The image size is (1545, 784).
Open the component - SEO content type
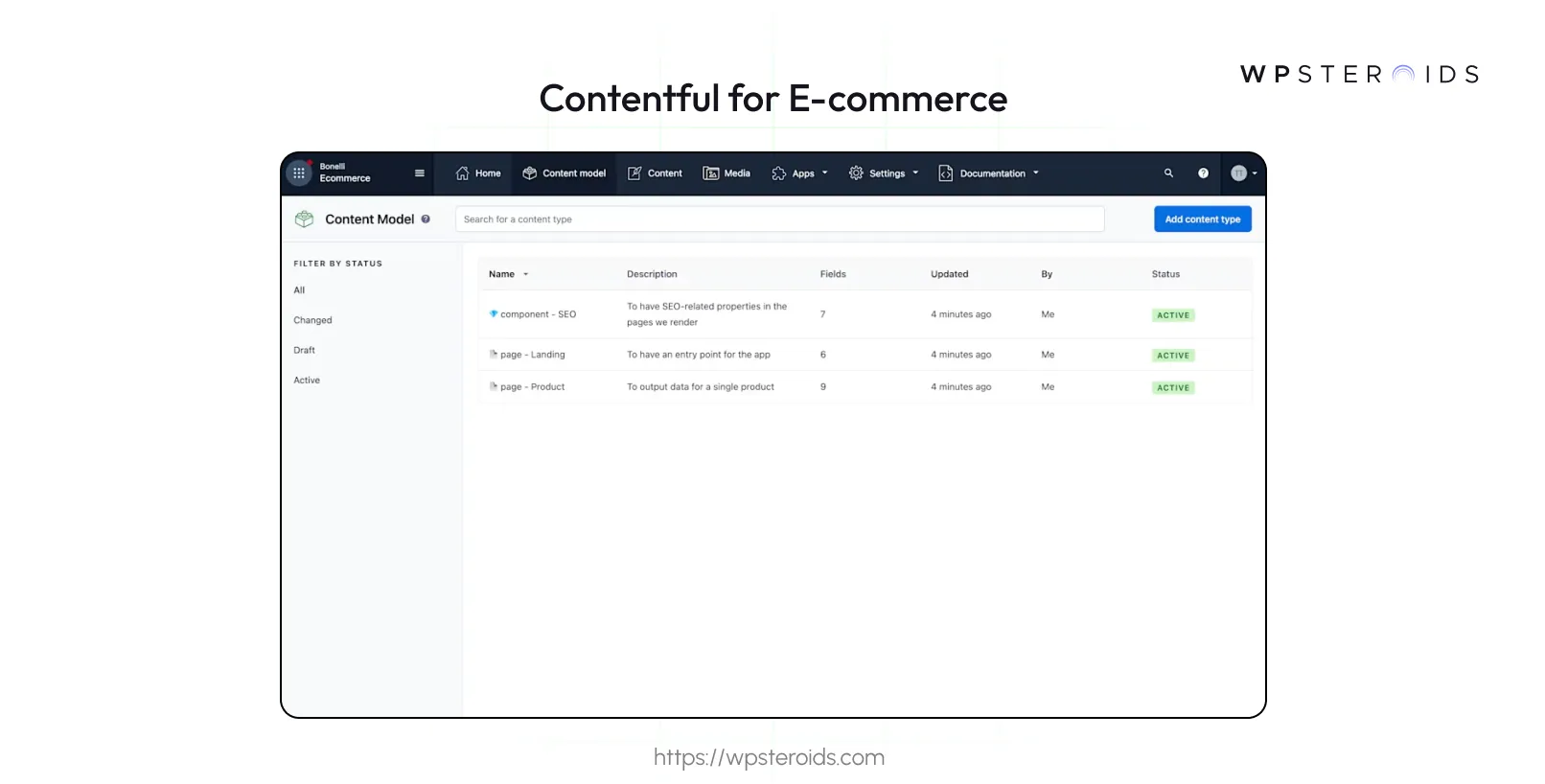pyautogui.click(x=538, y=314)
